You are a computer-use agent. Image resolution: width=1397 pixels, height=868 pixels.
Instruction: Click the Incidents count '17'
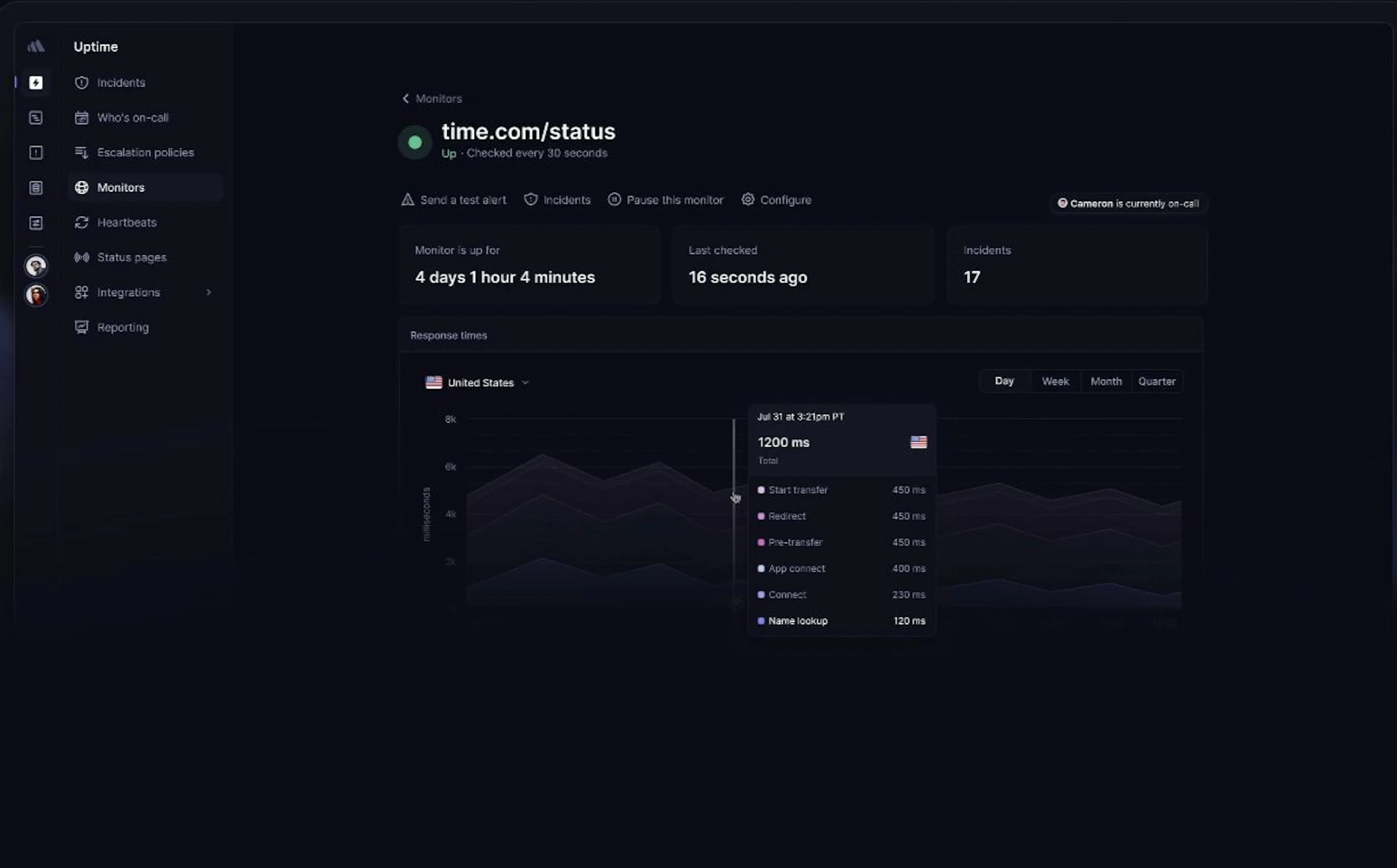pyautogui.click(x=971, y=278)
